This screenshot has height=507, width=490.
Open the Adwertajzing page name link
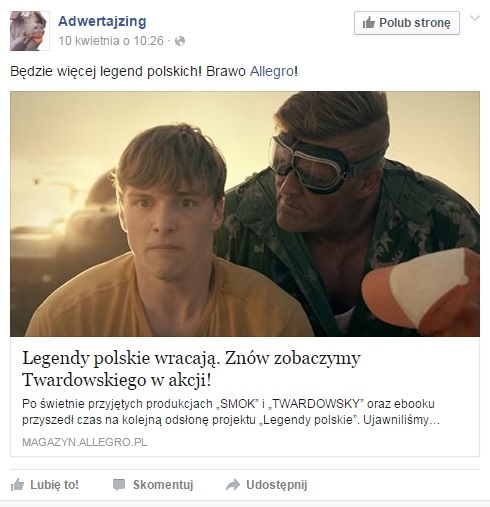[x=102, y=21]
